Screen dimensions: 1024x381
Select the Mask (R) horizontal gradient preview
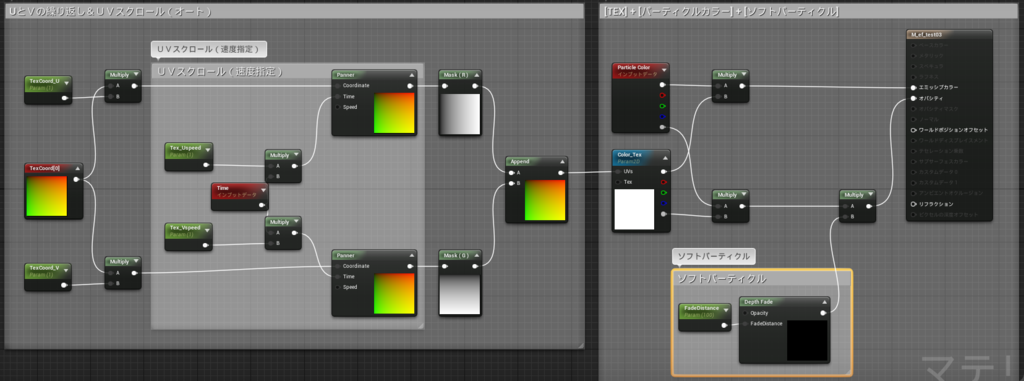point(460,114)
